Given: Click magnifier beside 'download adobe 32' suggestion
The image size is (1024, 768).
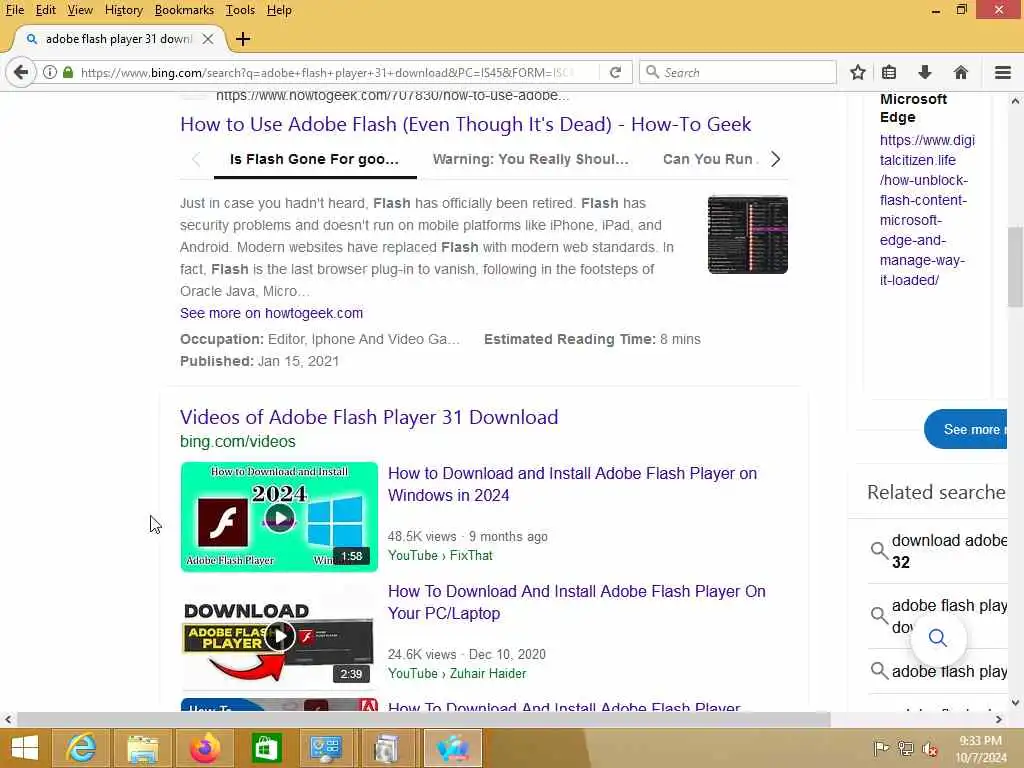Looking at the screenshot, I should 879,551.
